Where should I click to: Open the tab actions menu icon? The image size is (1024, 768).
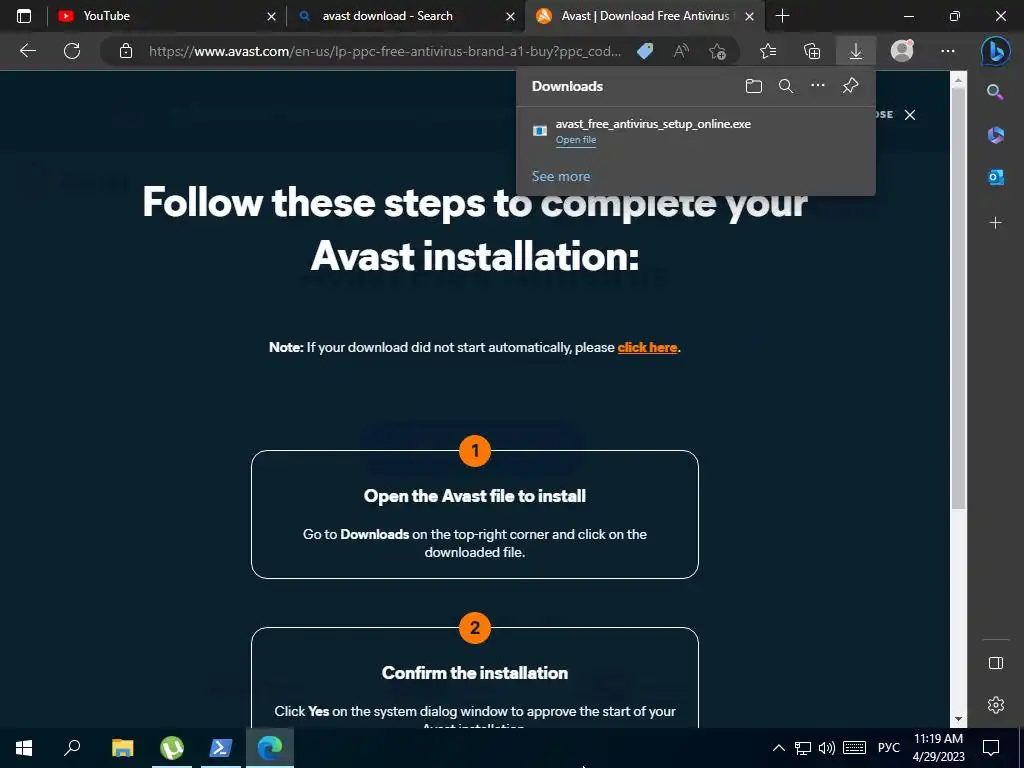tap(24, 16)
